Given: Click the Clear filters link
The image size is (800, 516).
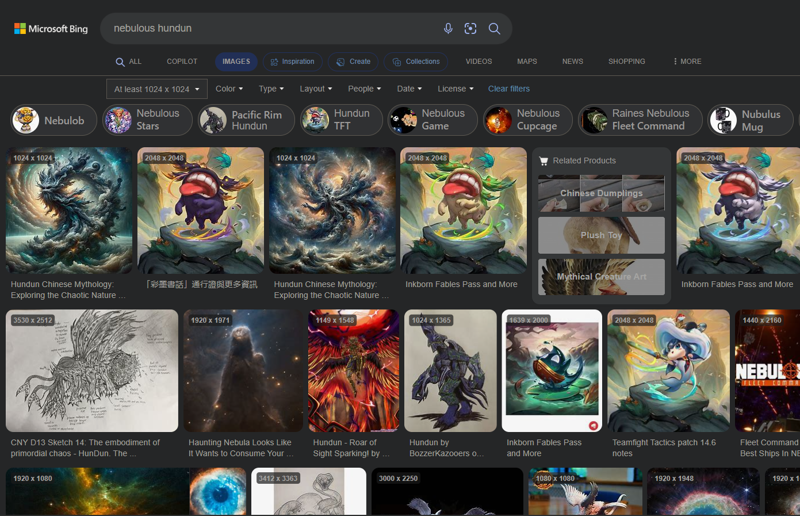Looking at the screenshot, I should [509, 89].
